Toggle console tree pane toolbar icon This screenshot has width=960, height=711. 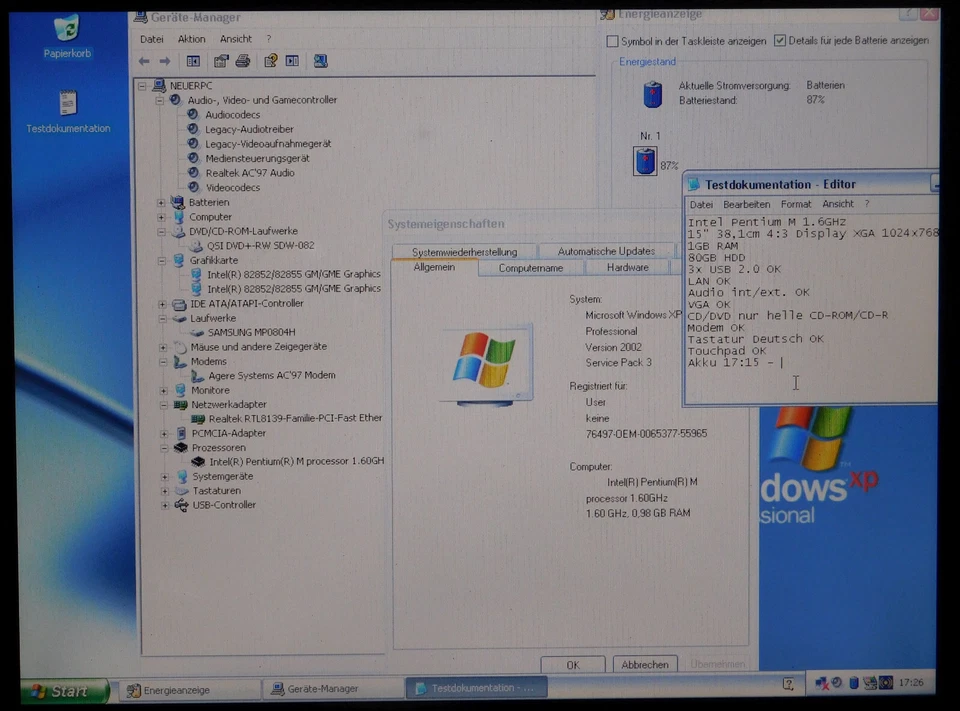point(193,61)
